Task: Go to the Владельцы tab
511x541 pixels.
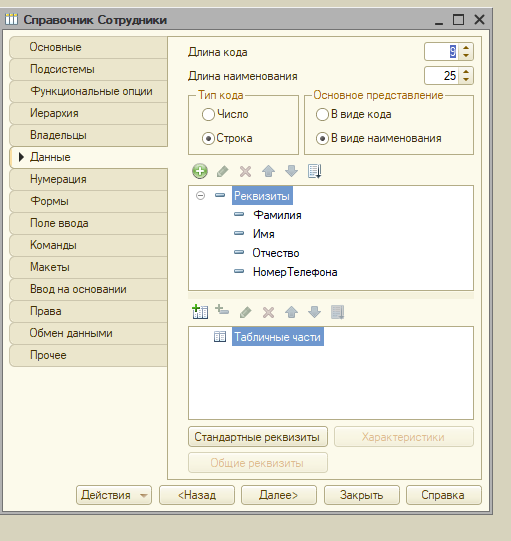Action: click(89, 135)
